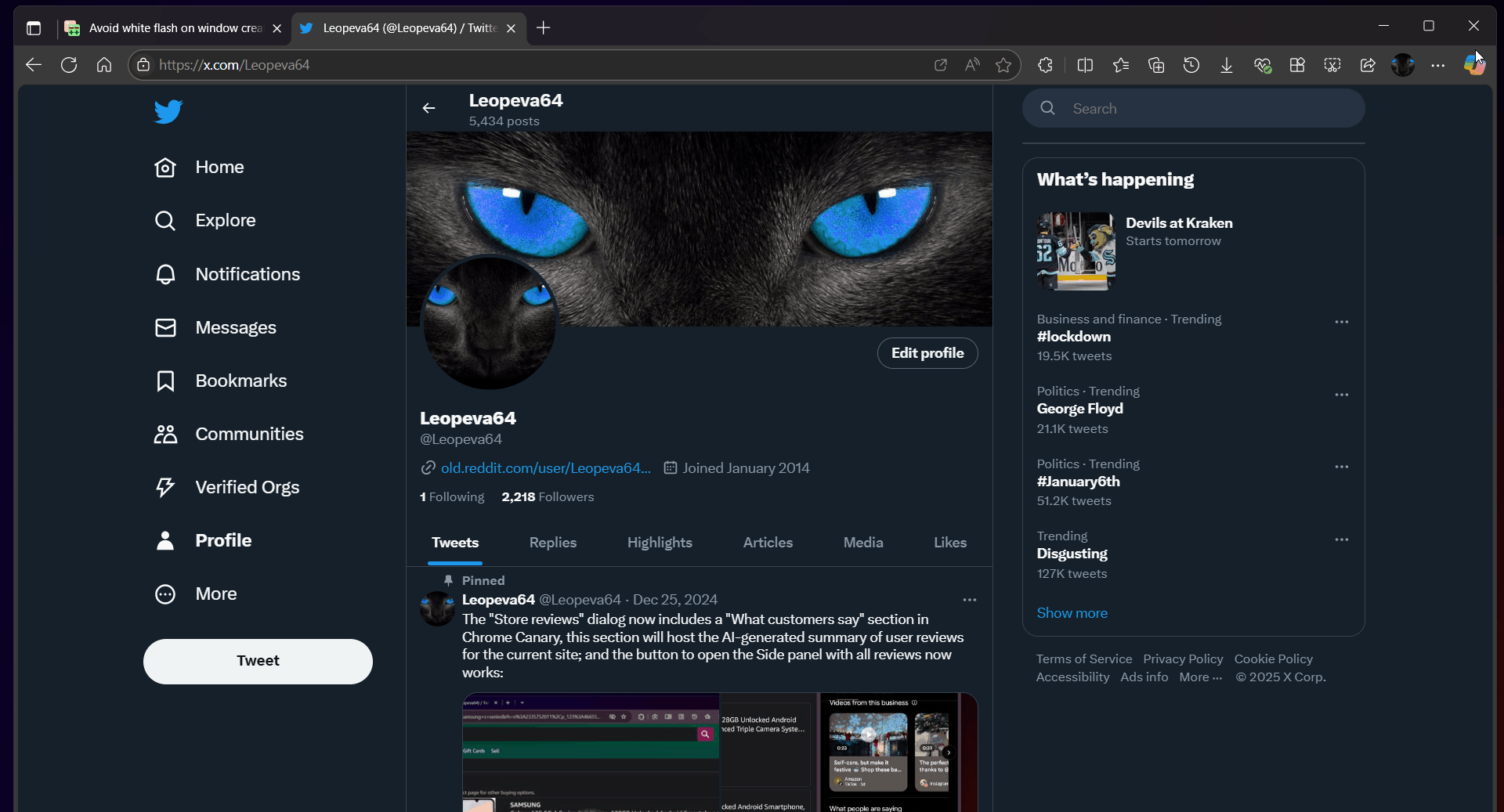This screenshot has width=1504, height=812.
Task: Click the Edit profile button
Action: (927, 353)
